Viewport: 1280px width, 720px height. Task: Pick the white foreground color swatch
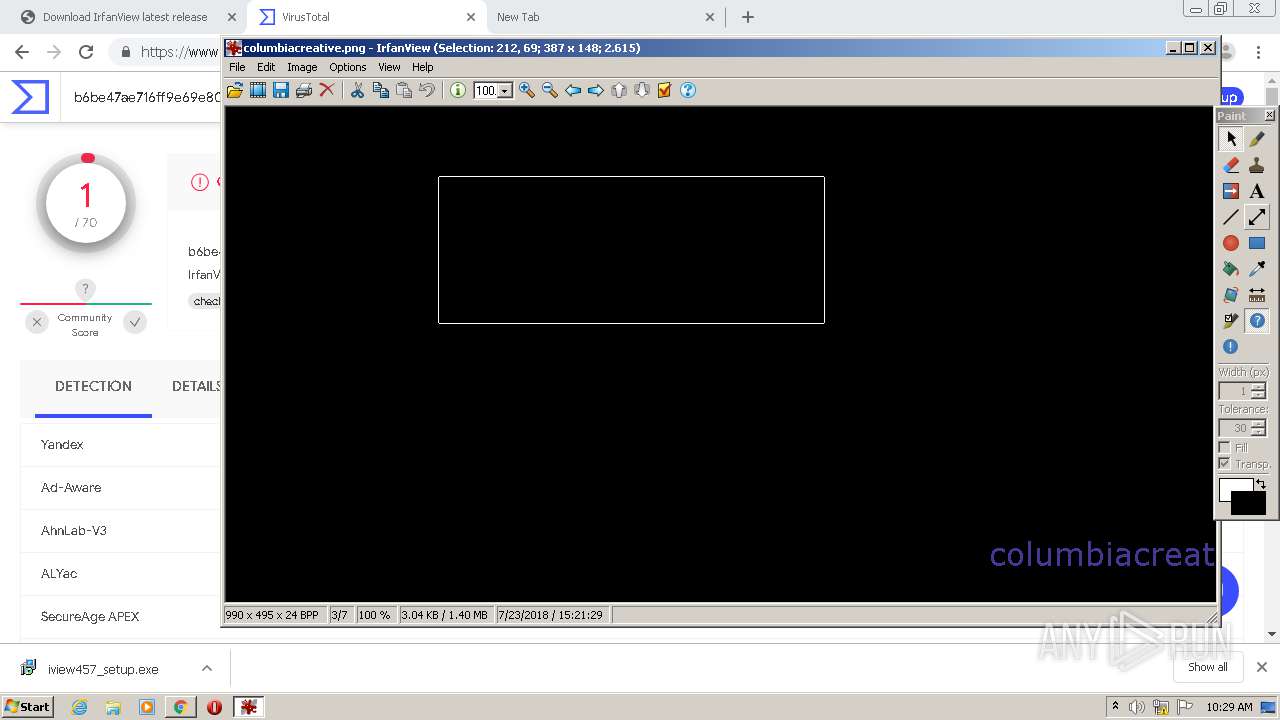coord(1232,487)
